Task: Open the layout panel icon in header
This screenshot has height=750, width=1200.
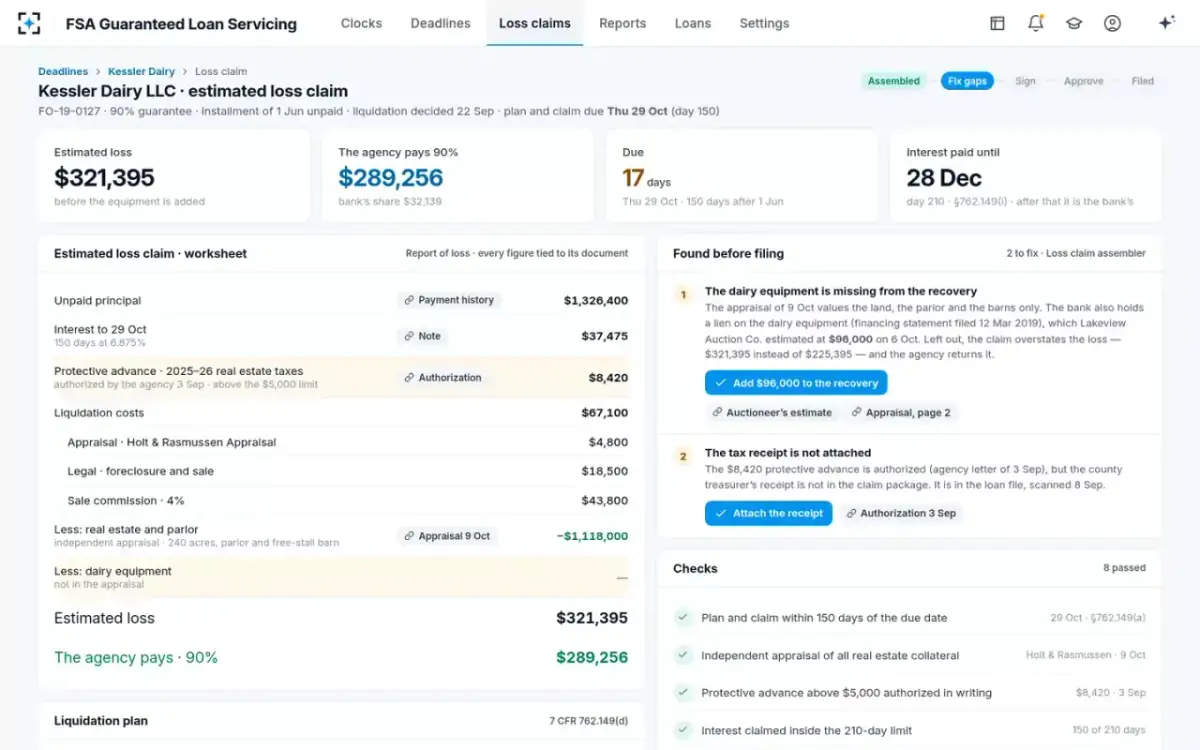Action: point(997,23)
